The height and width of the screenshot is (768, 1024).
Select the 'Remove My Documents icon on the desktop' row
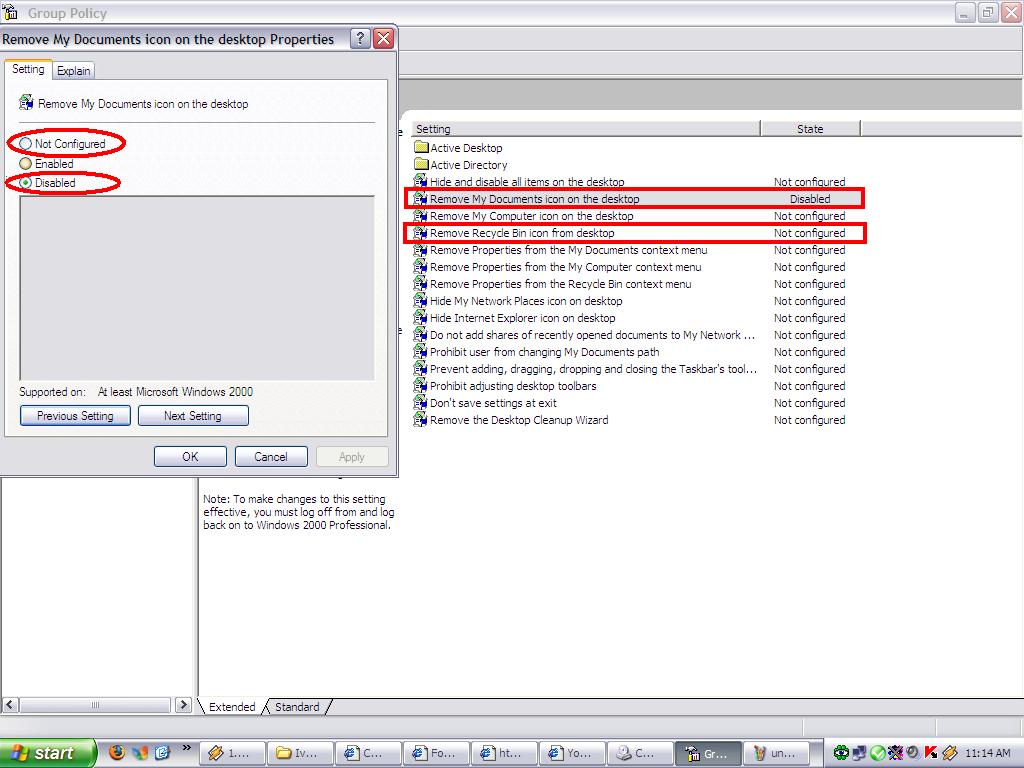[634, 199]
